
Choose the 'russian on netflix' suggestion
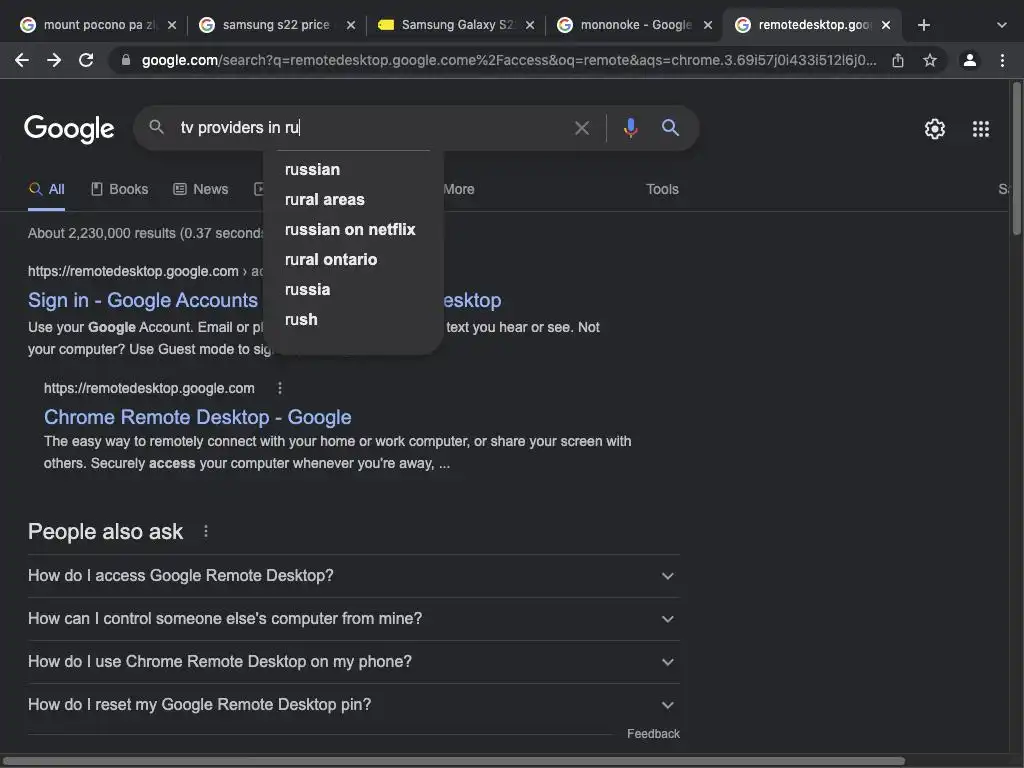click(x=353, y=230)
